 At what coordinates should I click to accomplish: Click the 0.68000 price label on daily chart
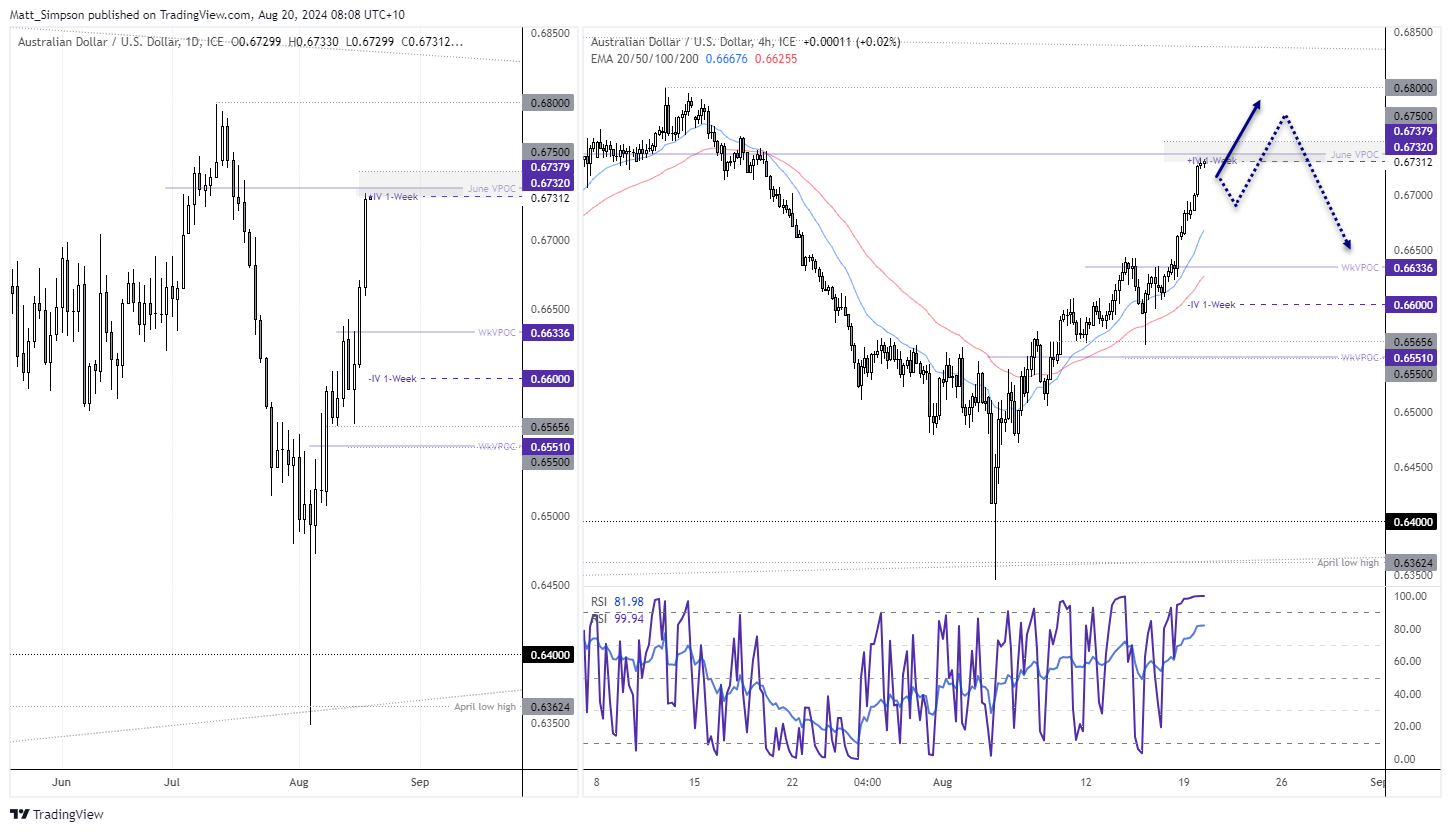548,103
